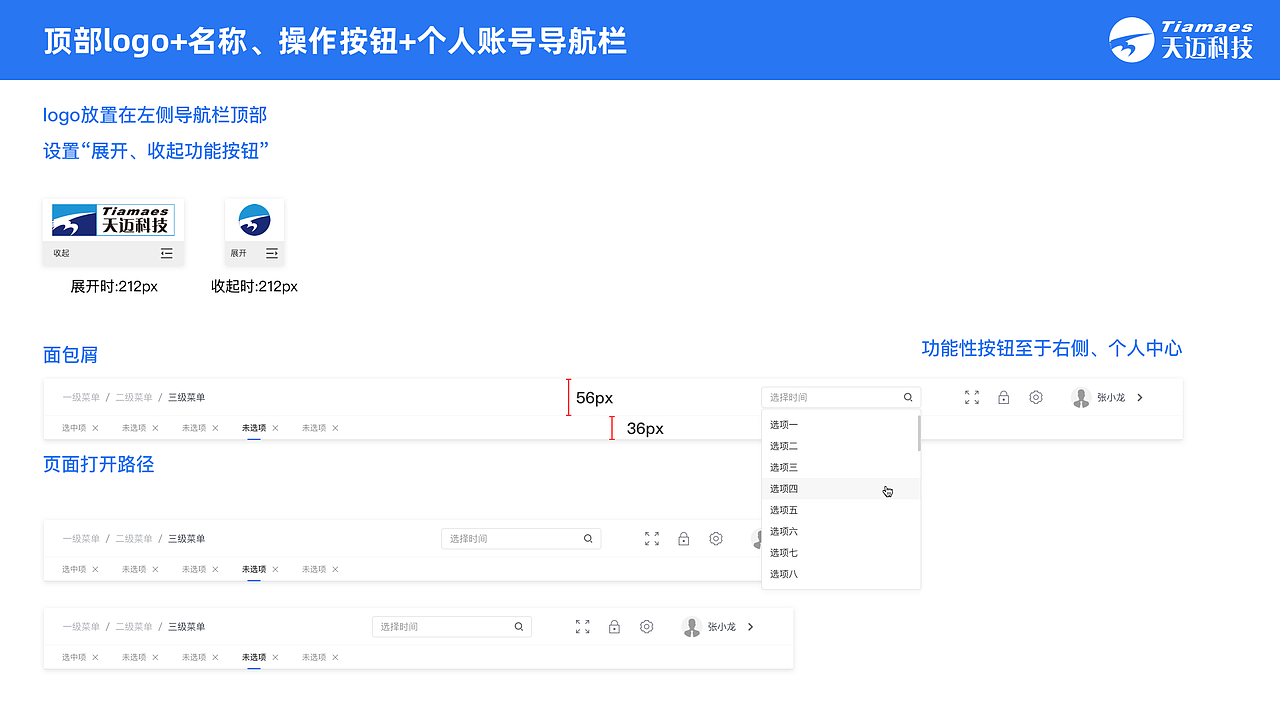Click the underlined 未选项 tab in the widest navbar
1280x720 pixels.
point(254,428)
